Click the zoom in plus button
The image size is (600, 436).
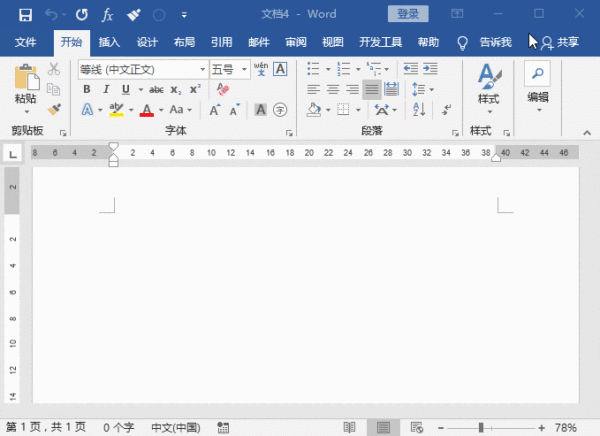[541, 428]
